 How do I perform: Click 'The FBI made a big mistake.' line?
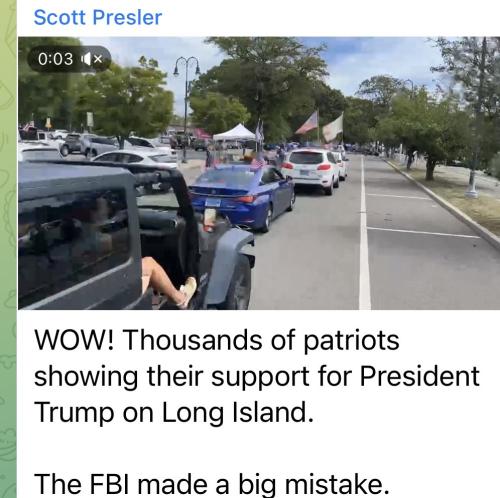click(212, 485)
